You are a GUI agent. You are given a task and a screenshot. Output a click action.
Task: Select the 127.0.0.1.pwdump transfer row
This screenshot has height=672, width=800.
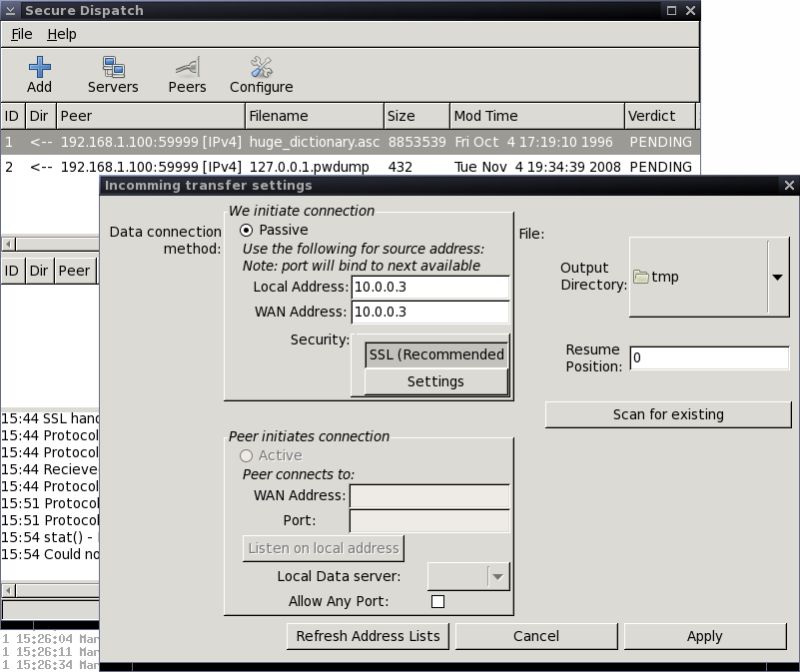[x=350, y=167]
